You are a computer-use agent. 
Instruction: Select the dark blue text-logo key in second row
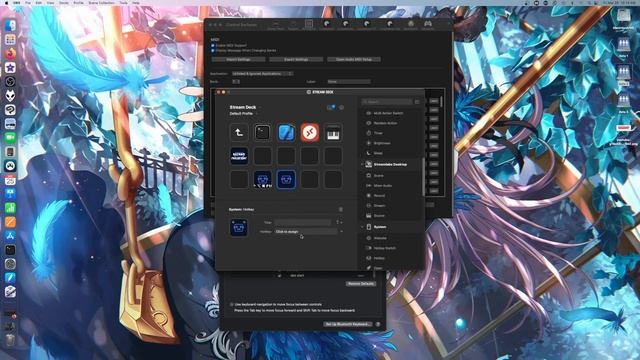tap(239, 156)
